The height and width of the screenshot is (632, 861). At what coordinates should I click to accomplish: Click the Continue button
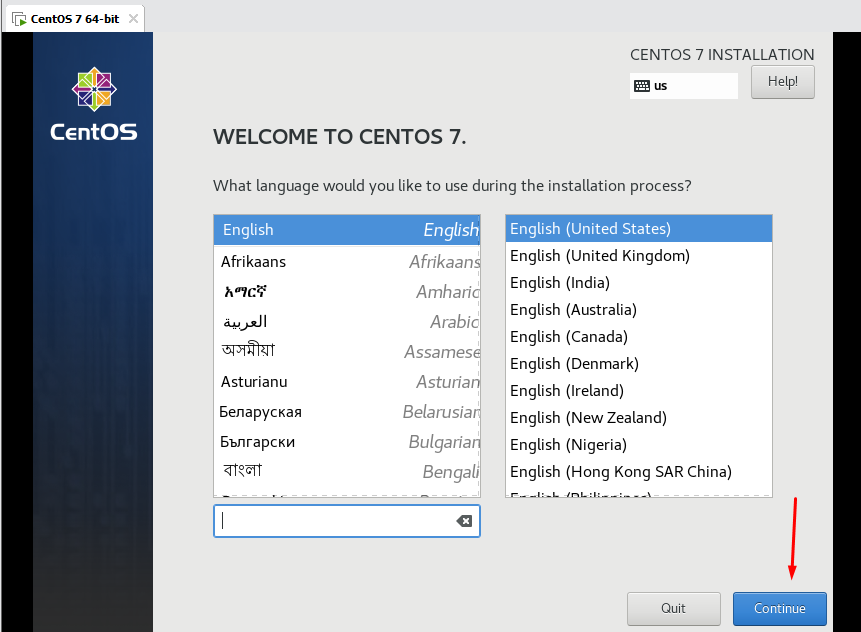(x=779, y=608)
